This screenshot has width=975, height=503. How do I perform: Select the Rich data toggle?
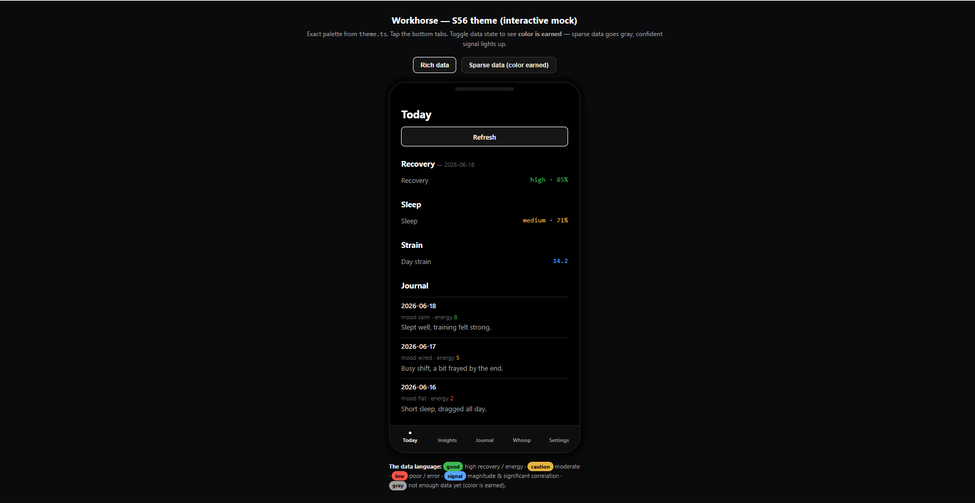tap(435, 65)
